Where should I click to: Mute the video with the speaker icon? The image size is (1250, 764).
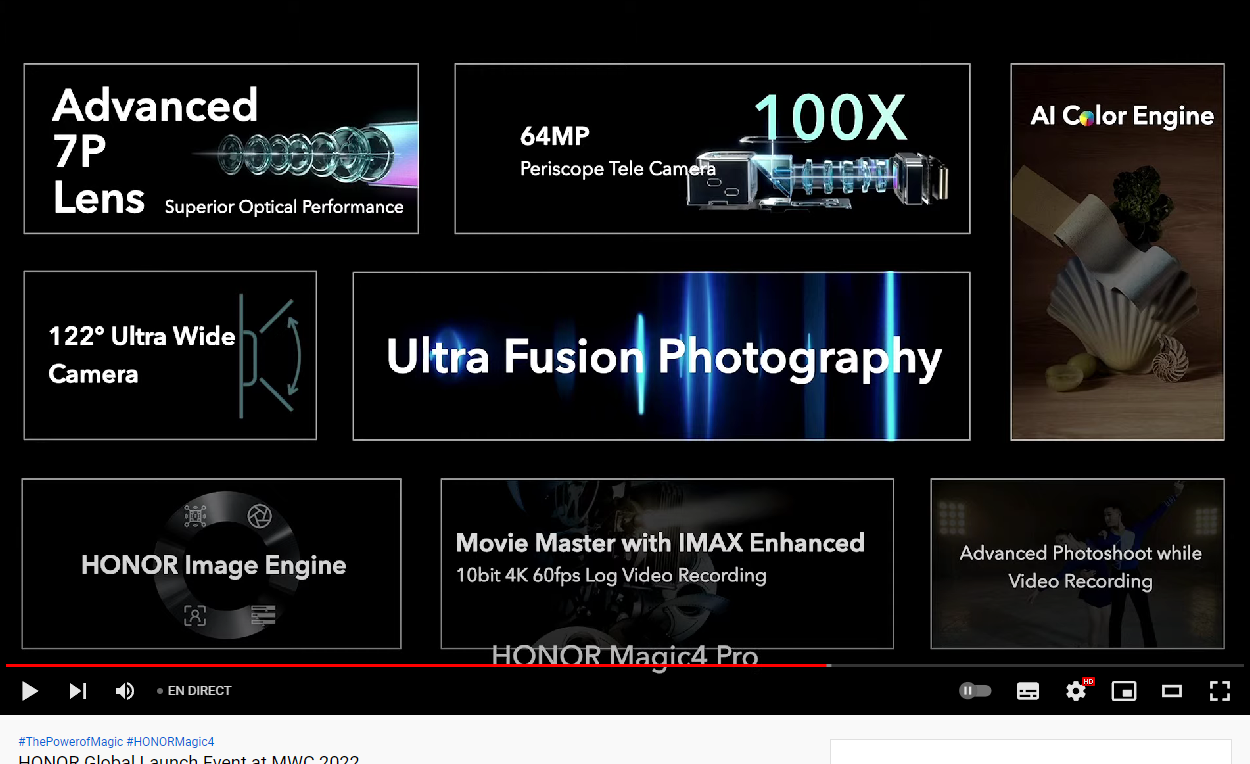pos(125,691)
